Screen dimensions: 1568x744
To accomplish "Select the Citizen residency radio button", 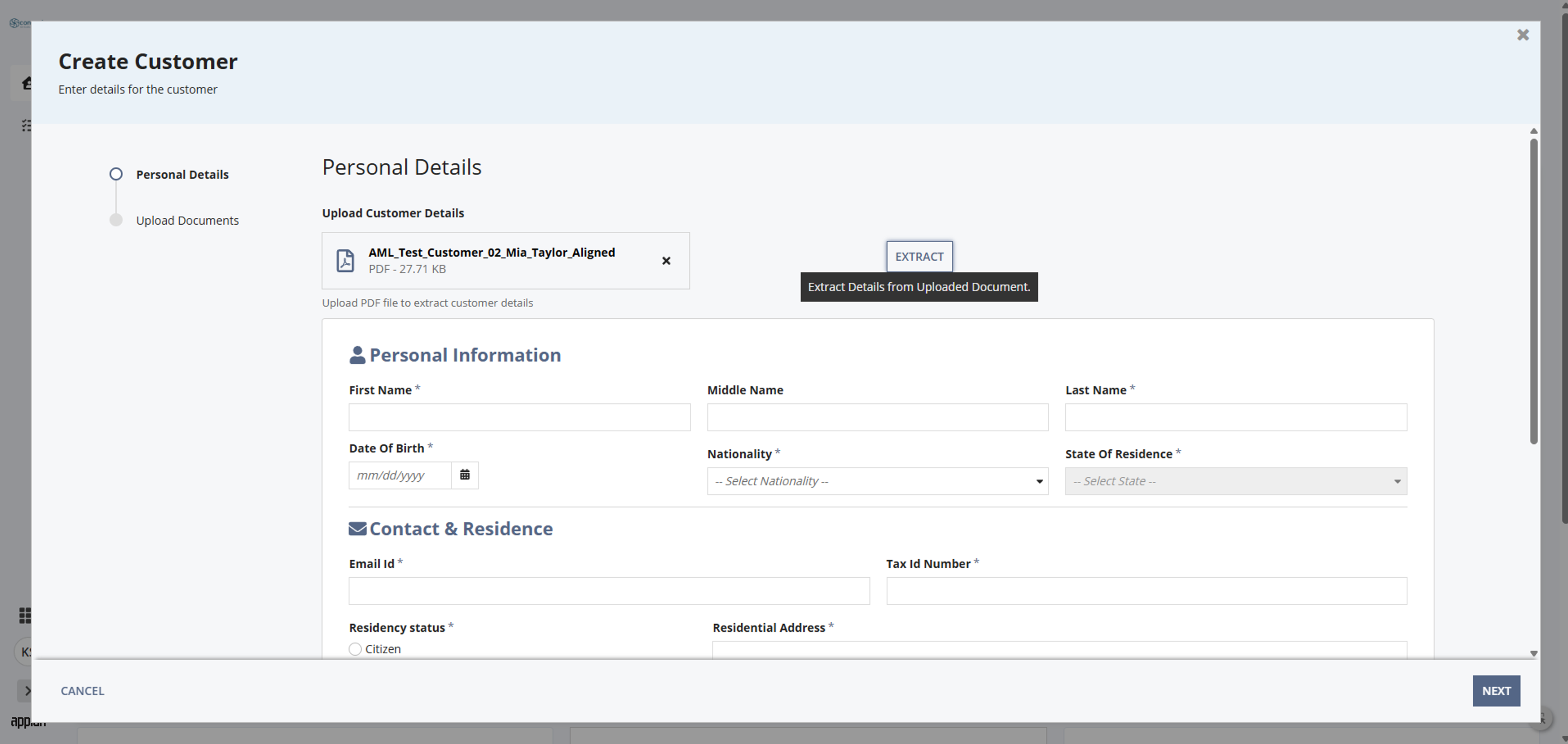I will (x=355, y=649).
